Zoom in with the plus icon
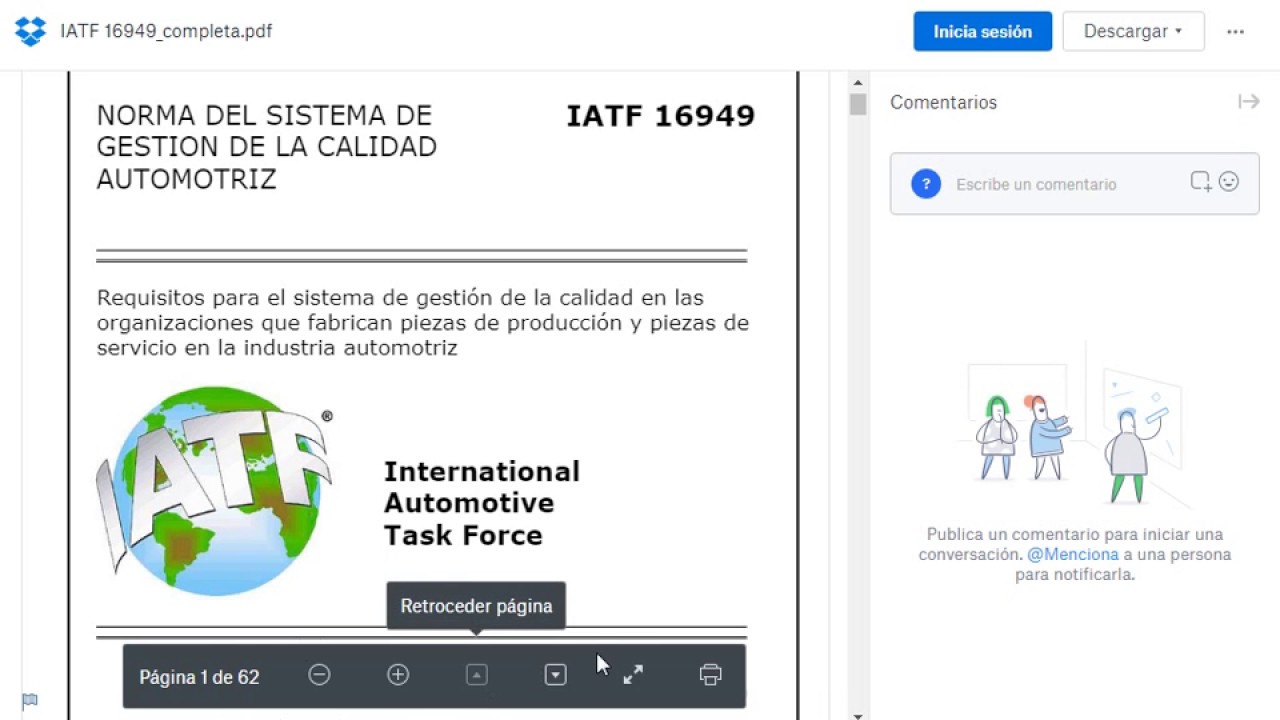 coord(398,675)
